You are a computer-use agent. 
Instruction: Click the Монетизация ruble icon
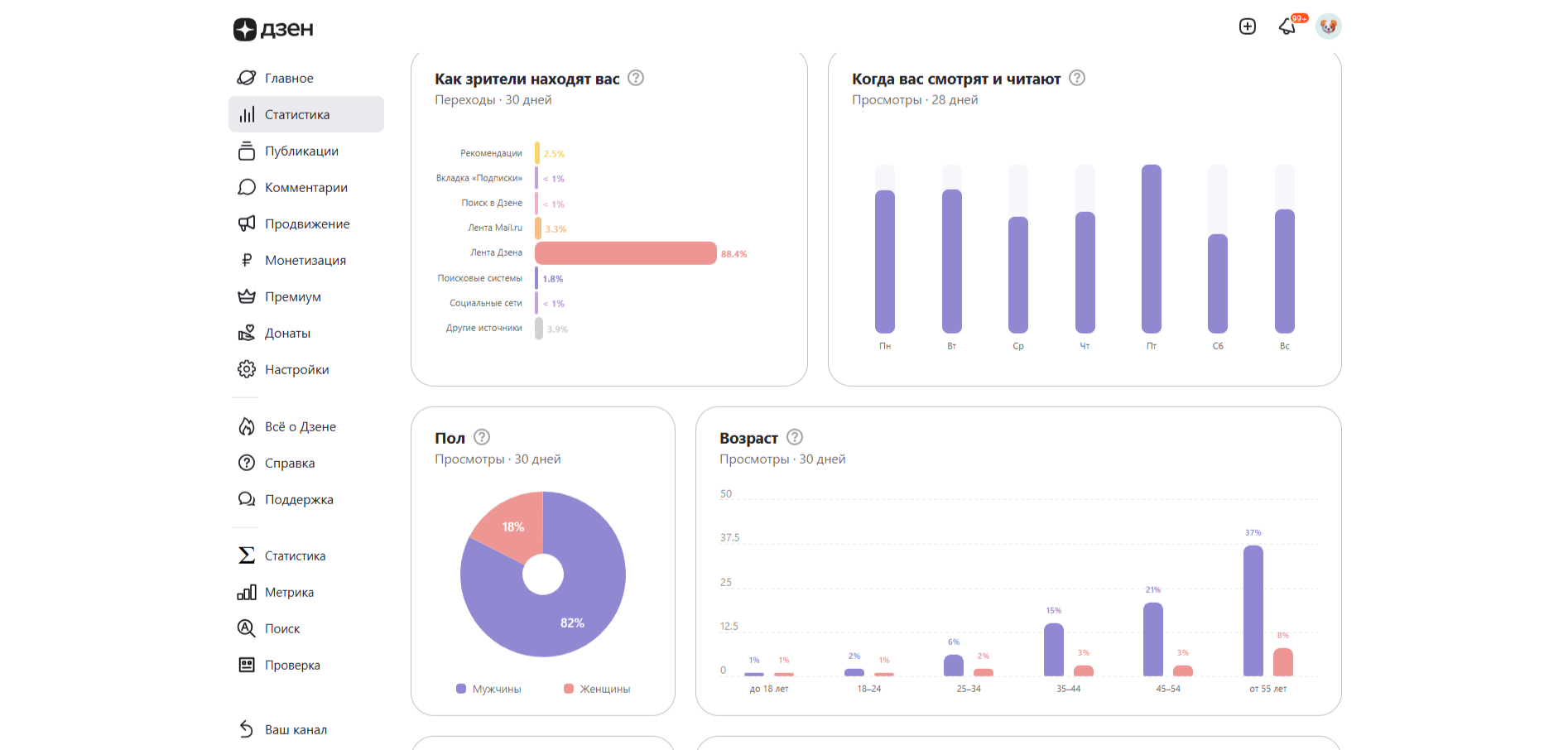pos(247,260)
